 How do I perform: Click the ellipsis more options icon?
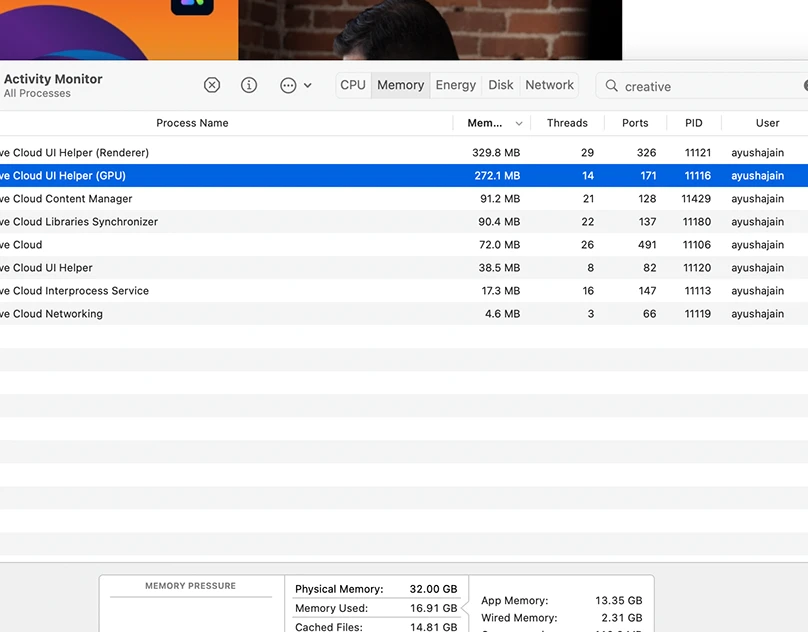[x=288, y=86]
